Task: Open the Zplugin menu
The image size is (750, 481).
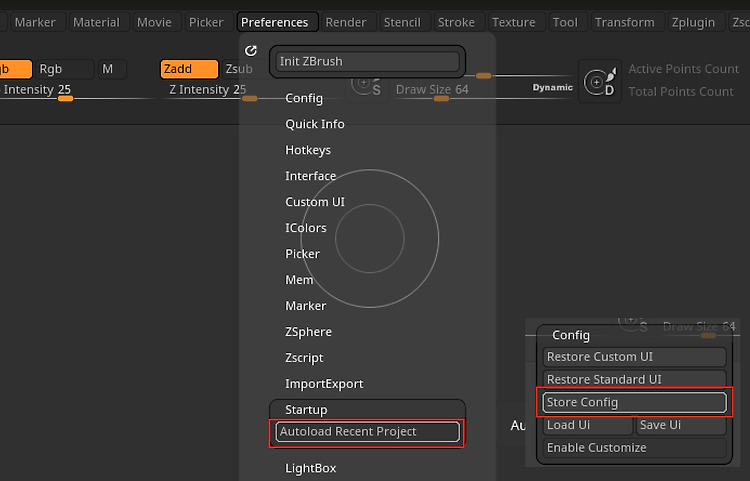Action: pos(693,22)
